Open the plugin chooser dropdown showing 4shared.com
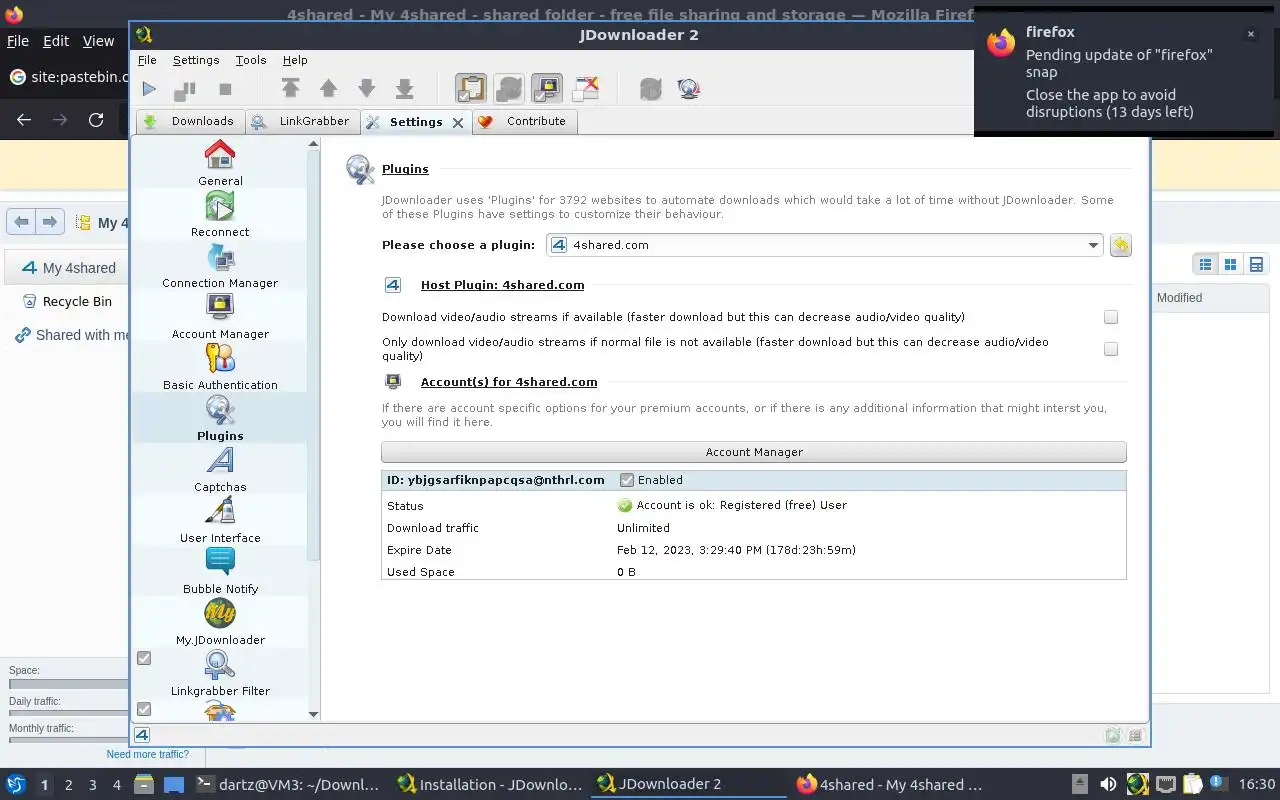Viewport: 1280px width, 800px height. pos(825,245)
